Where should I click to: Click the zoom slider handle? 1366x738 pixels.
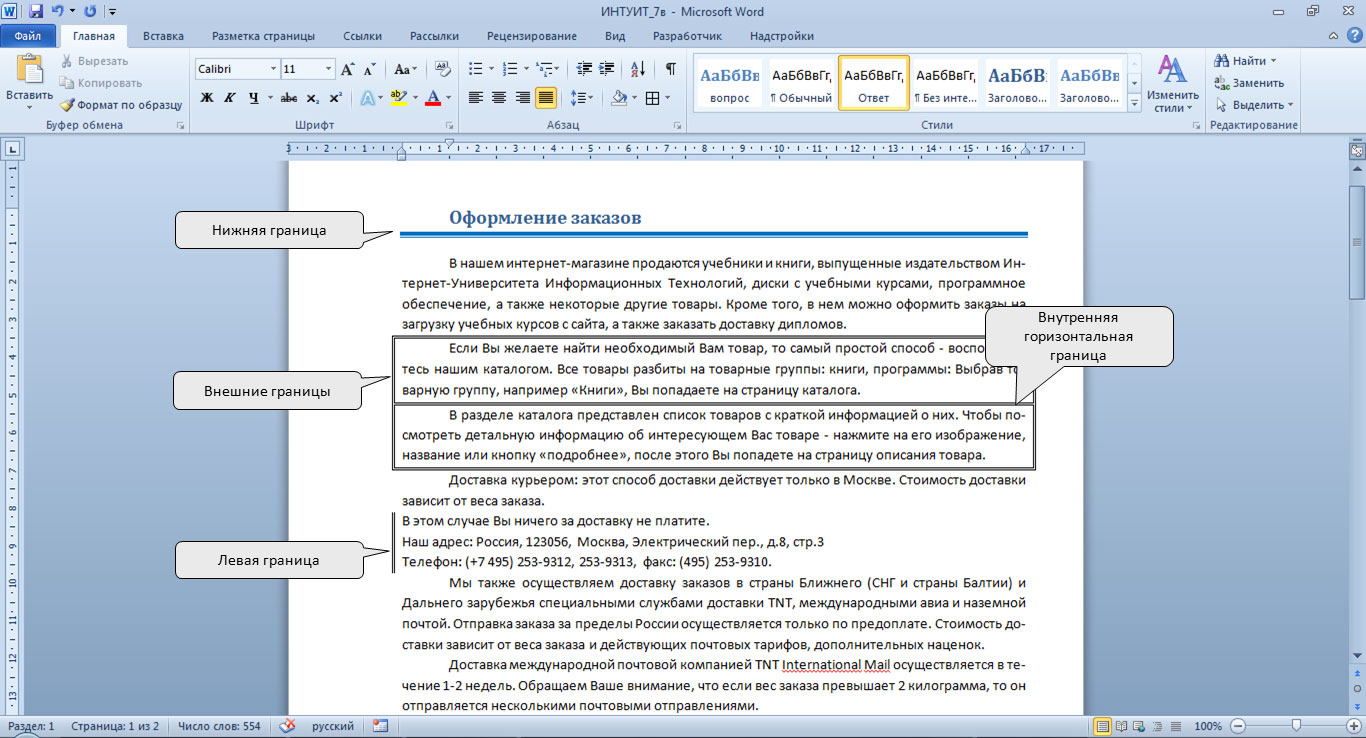1297,726
